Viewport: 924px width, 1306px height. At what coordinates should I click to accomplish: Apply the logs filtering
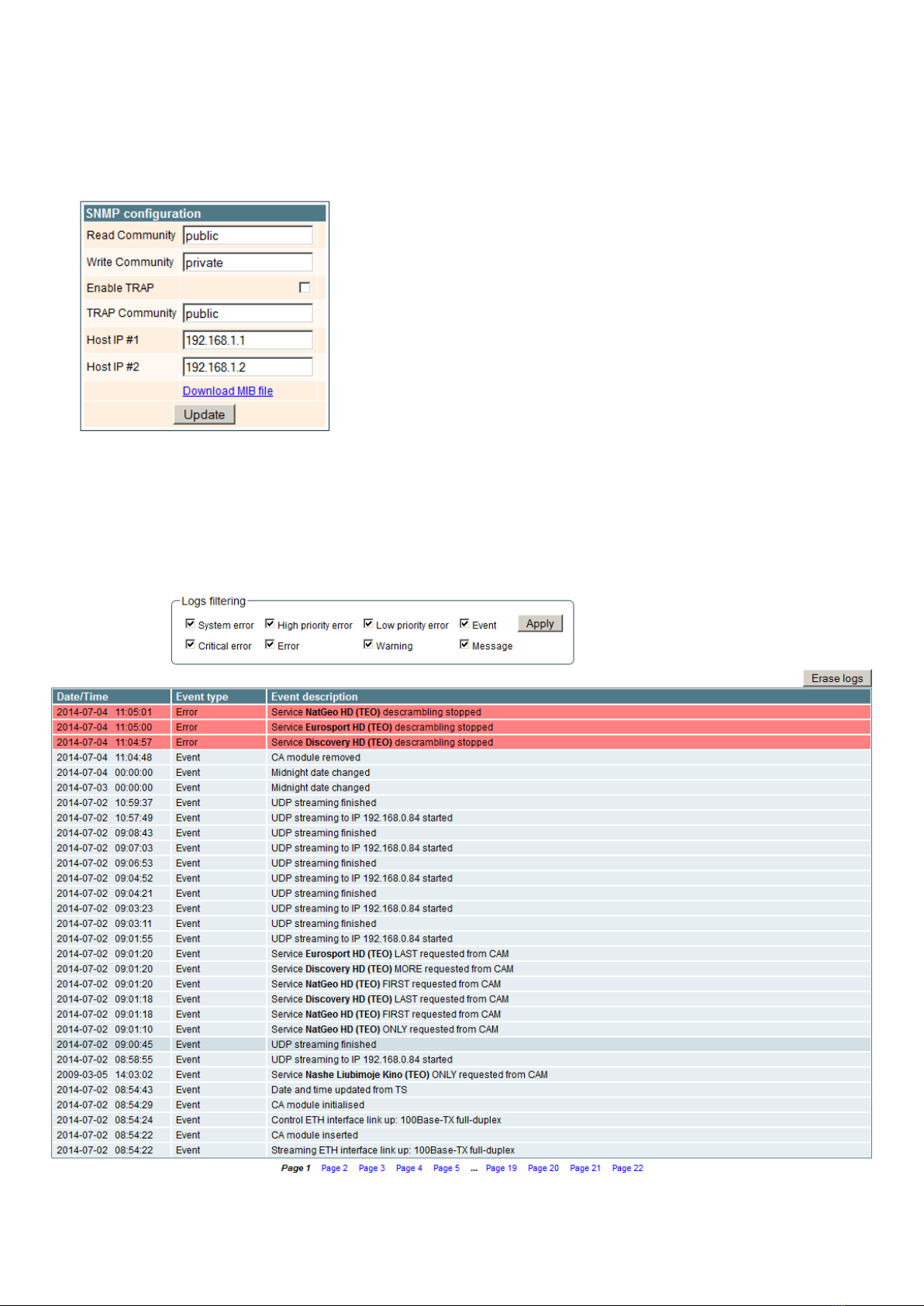(x=540, y=624)
